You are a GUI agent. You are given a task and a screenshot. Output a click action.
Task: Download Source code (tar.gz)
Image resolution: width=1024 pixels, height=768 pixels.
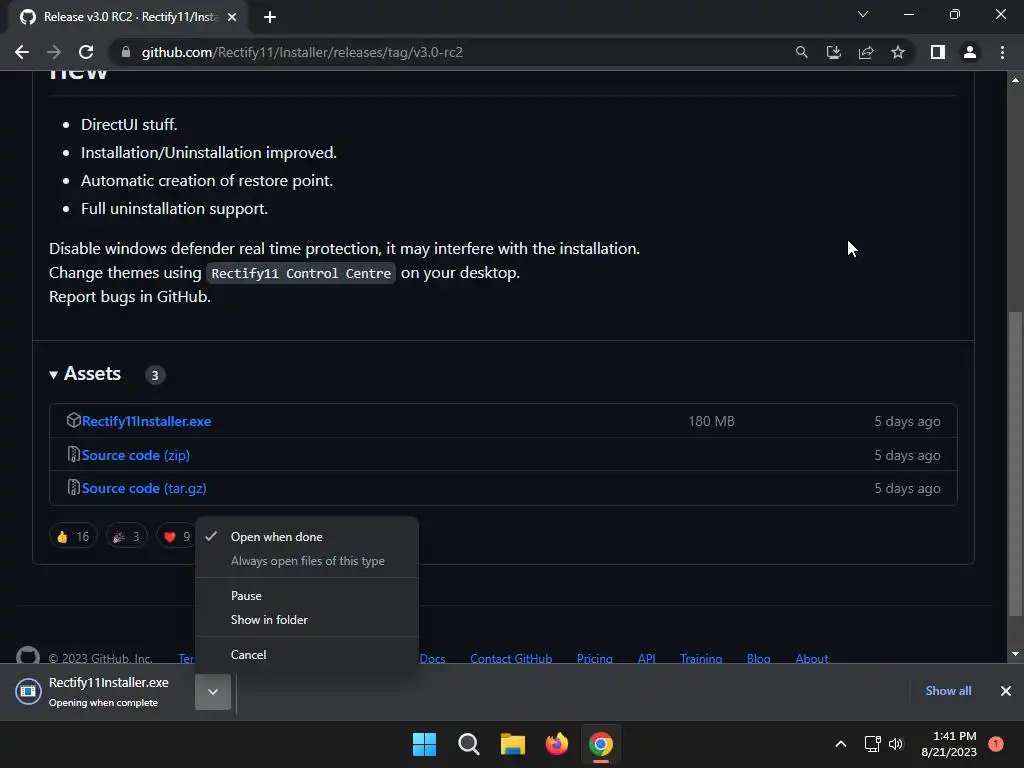(x=144, y=488)
